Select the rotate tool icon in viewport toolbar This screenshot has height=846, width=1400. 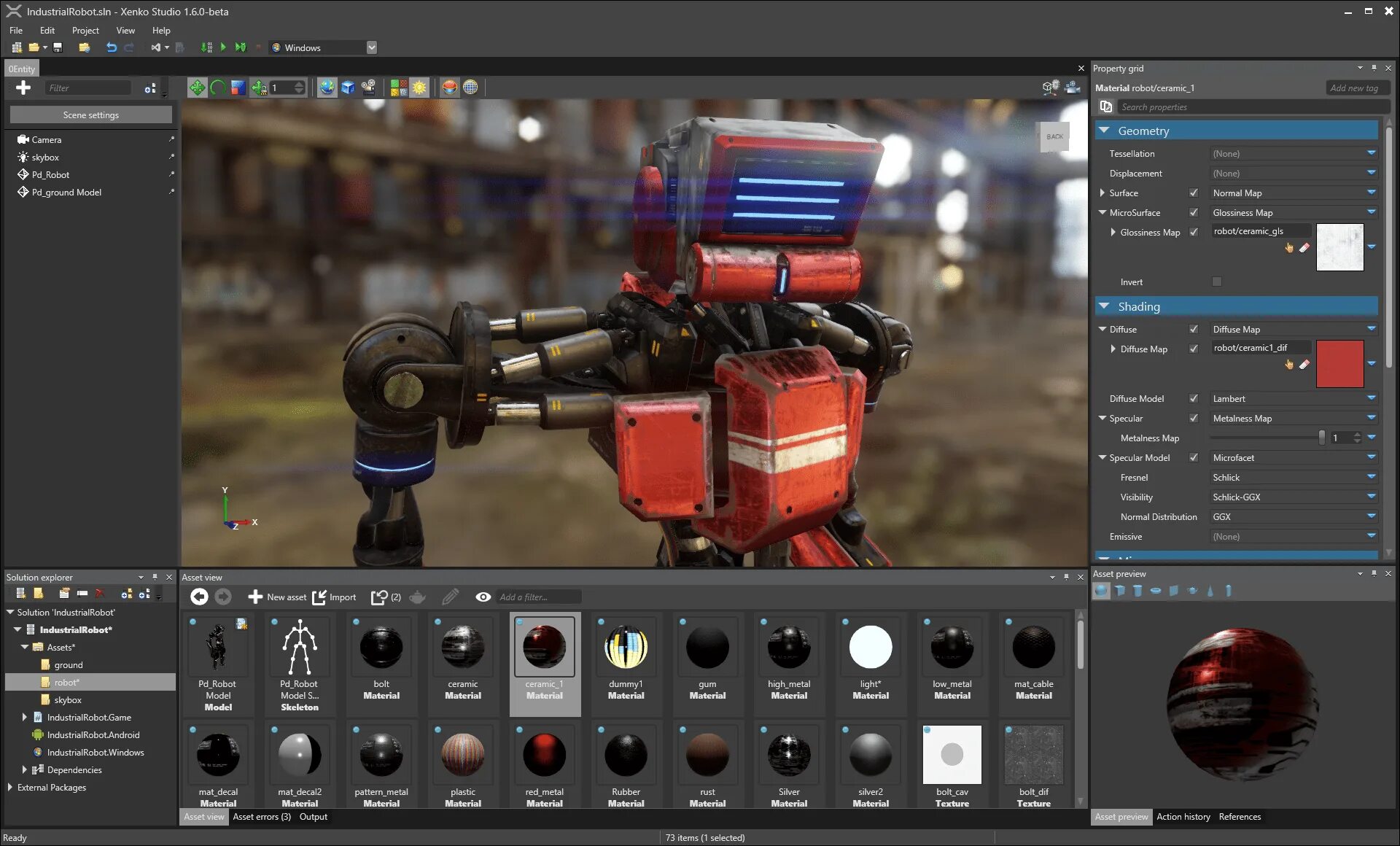tap(215, 88)
